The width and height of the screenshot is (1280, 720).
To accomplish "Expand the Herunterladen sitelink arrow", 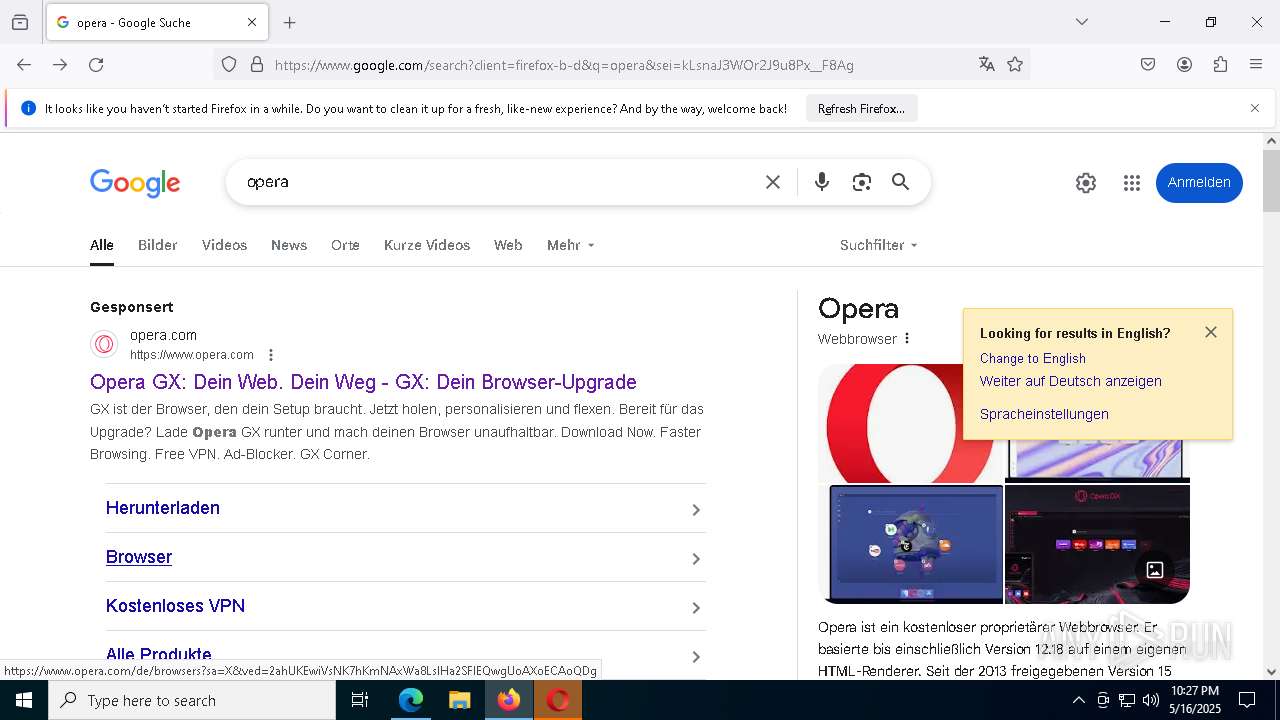I will click(696, 510).
